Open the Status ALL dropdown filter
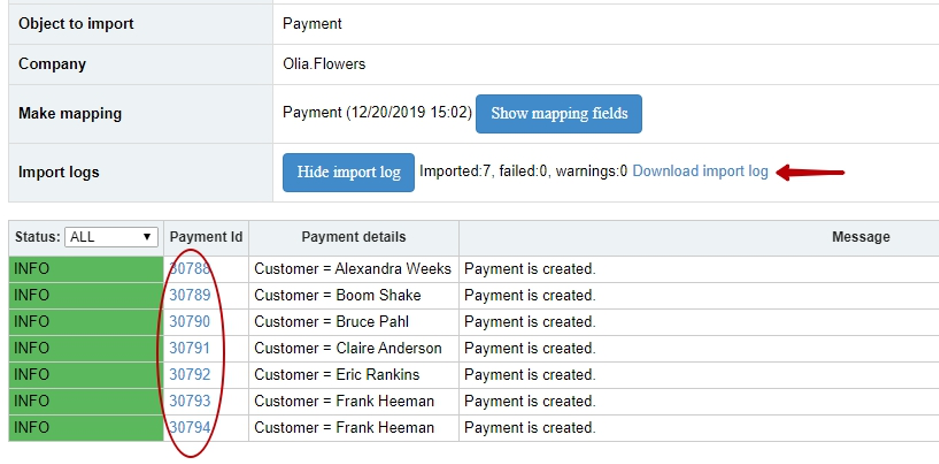Image resolution: width=939 pixels, height=464 pixels. pos(111,237)
